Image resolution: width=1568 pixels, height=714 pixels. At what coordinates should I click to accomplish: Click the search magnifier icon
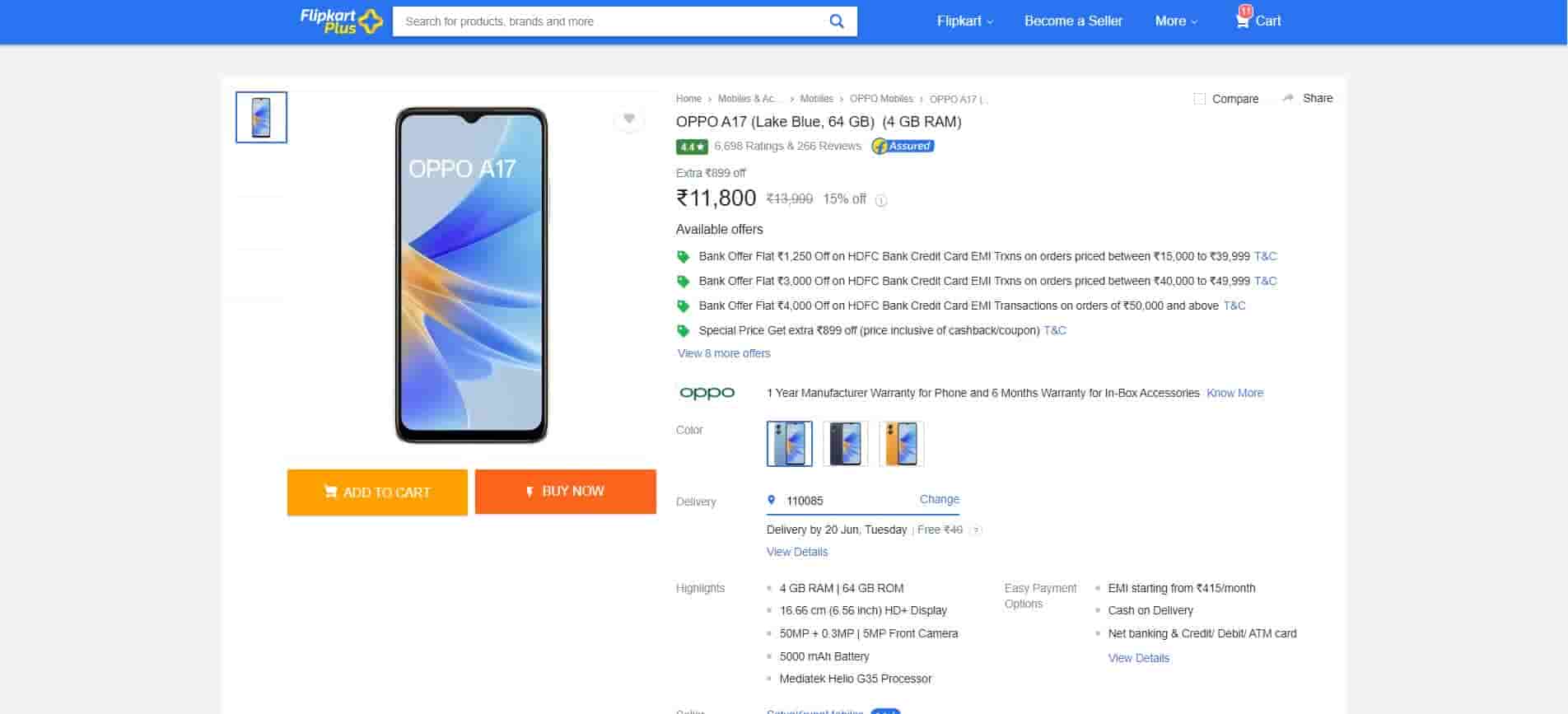coord(836,21)
